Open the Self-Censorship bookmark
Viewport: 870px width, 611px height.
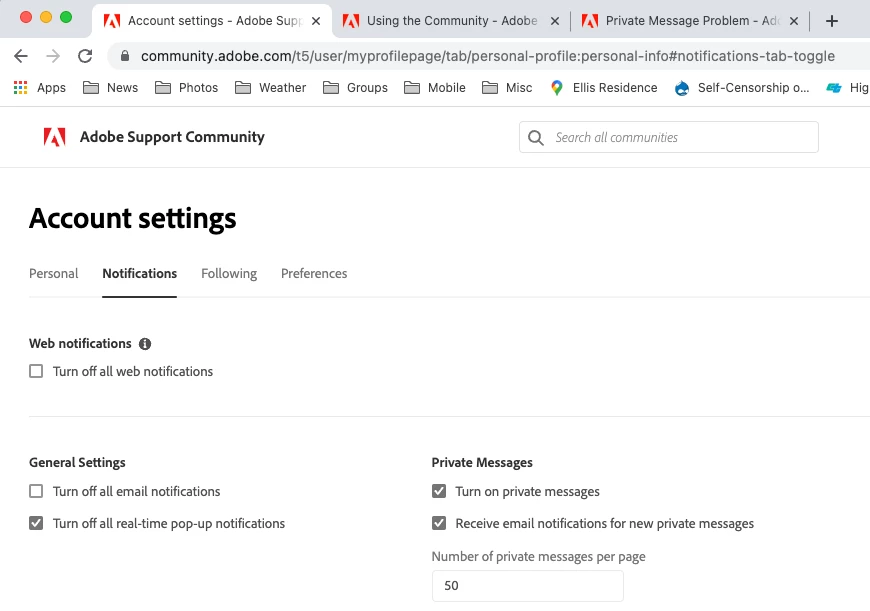[x=742, y=88]
